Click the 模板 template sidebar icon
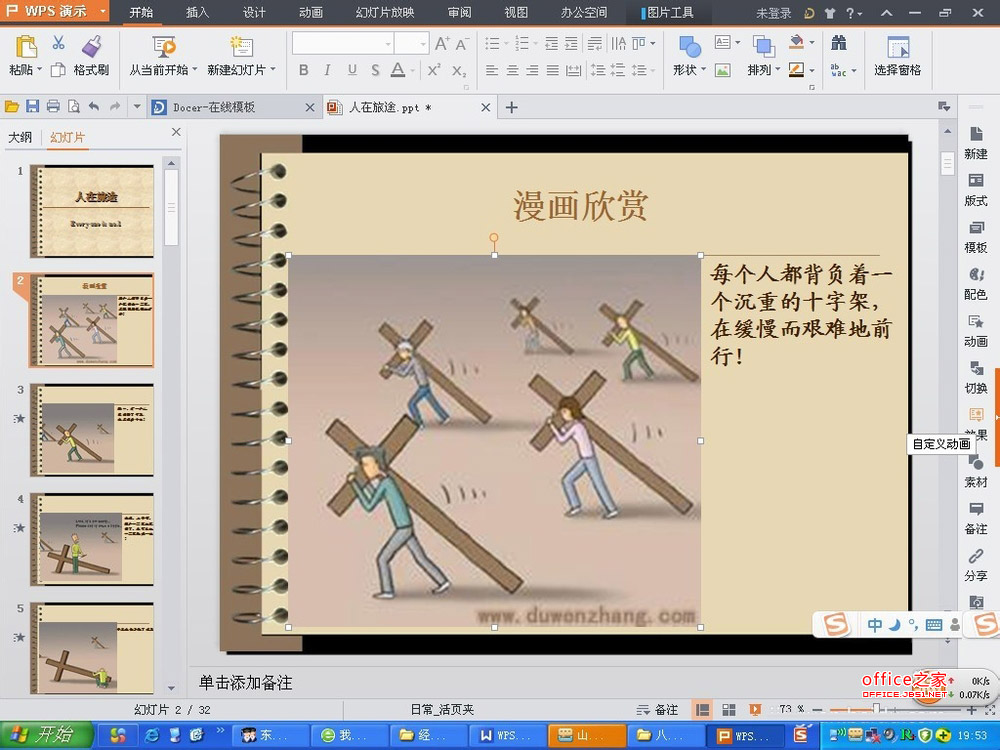Screen dimensions: 1000x750 [x=976, y=236]
